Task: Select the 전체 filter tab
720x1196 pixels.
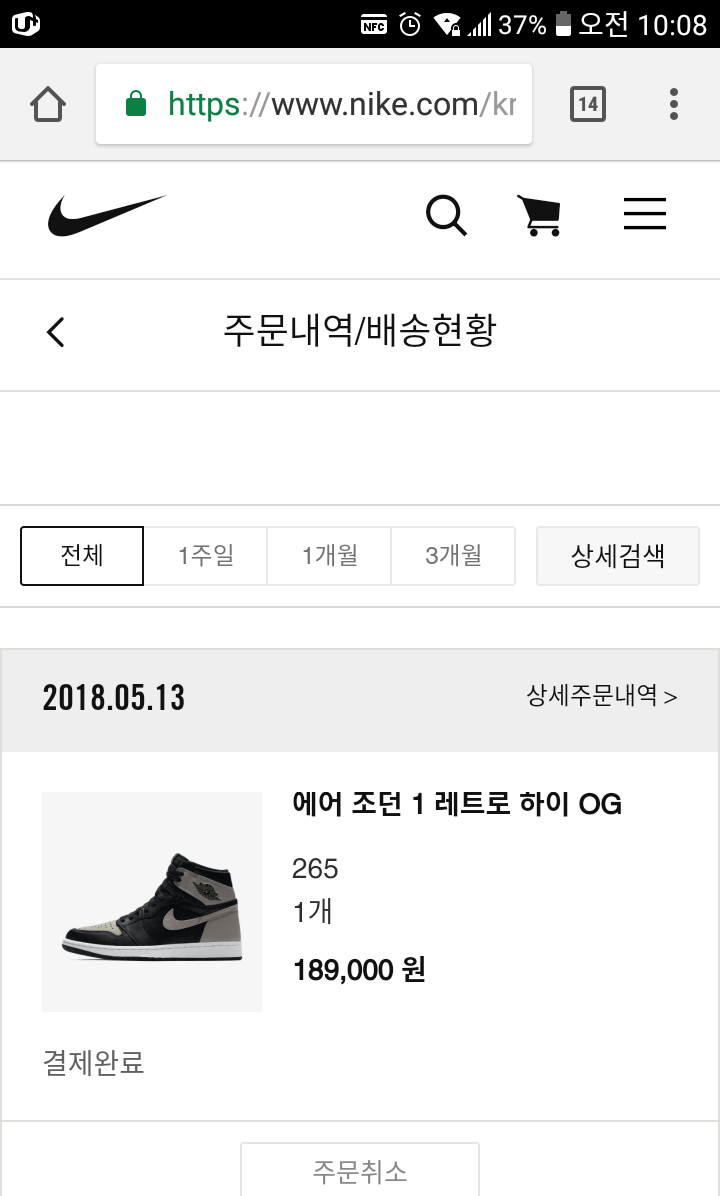Action: click(x=82, y=556)
